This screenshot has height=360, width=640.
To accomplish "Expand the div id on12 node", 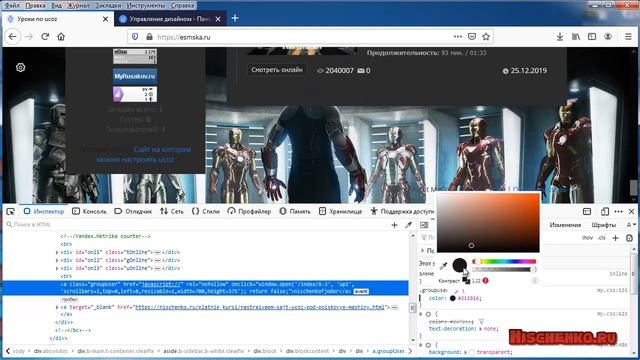I will point(57,260).
